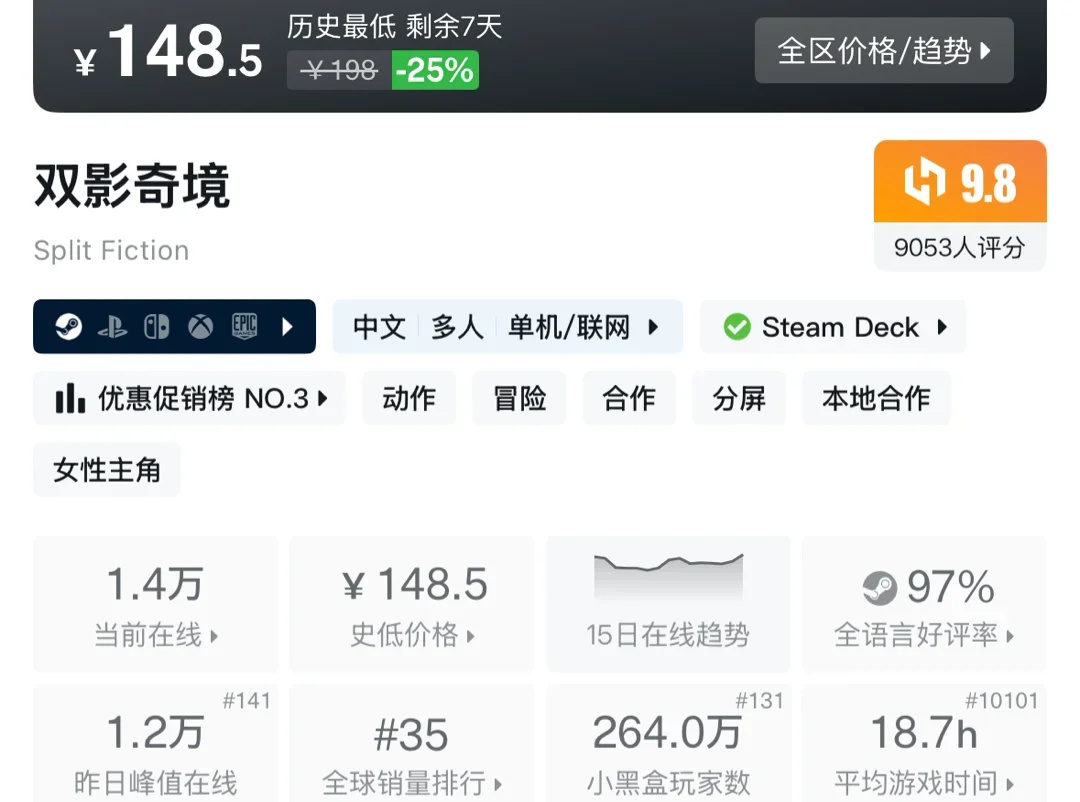This screenshot has width=1080, height=802.
Task: Tap the 多人 multiplayer label
Action: click(x=457, y=327)
